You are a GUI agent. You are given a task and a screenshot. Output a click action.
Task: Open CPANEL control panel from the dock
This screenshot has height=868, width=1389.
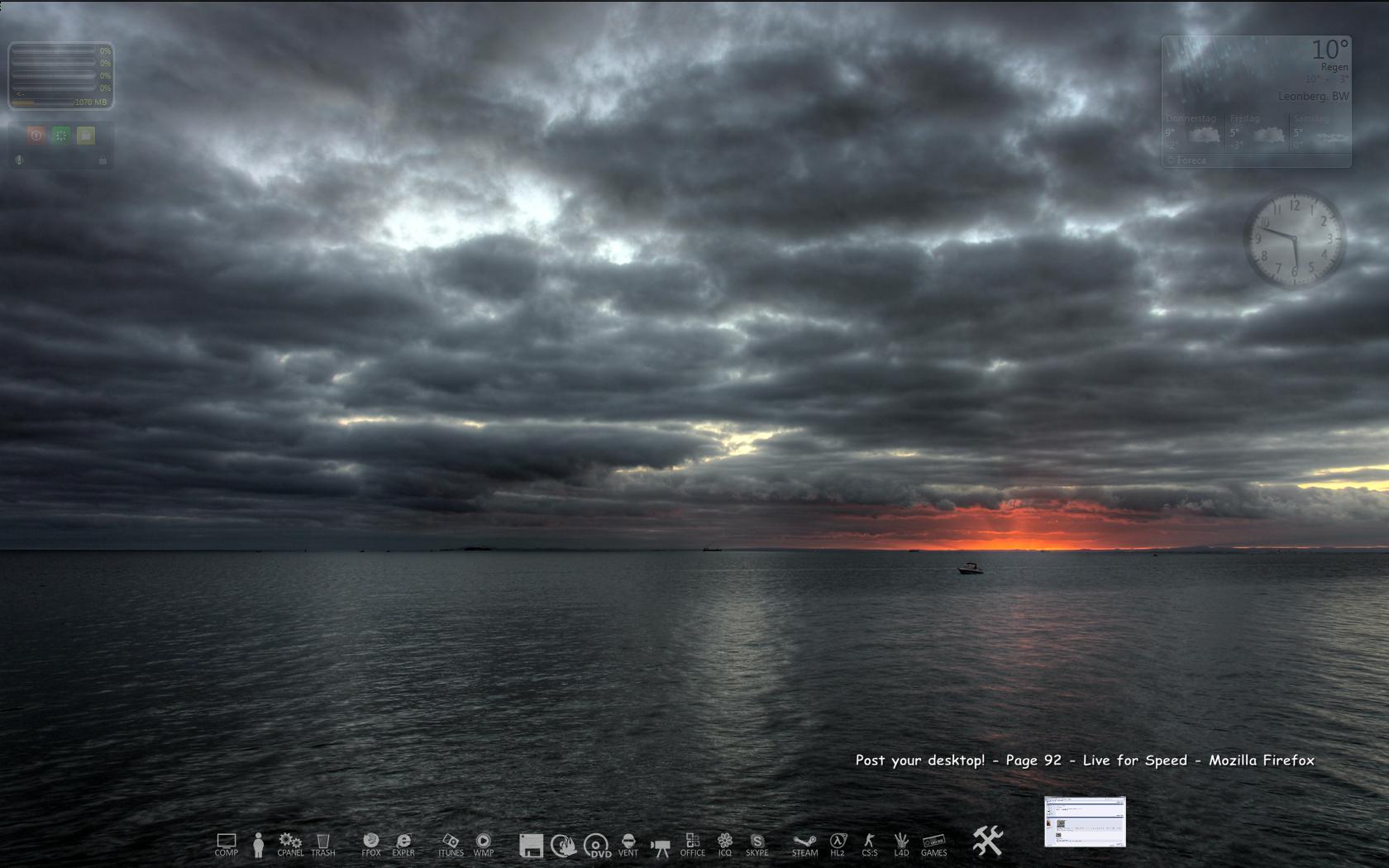coord(290,845)
